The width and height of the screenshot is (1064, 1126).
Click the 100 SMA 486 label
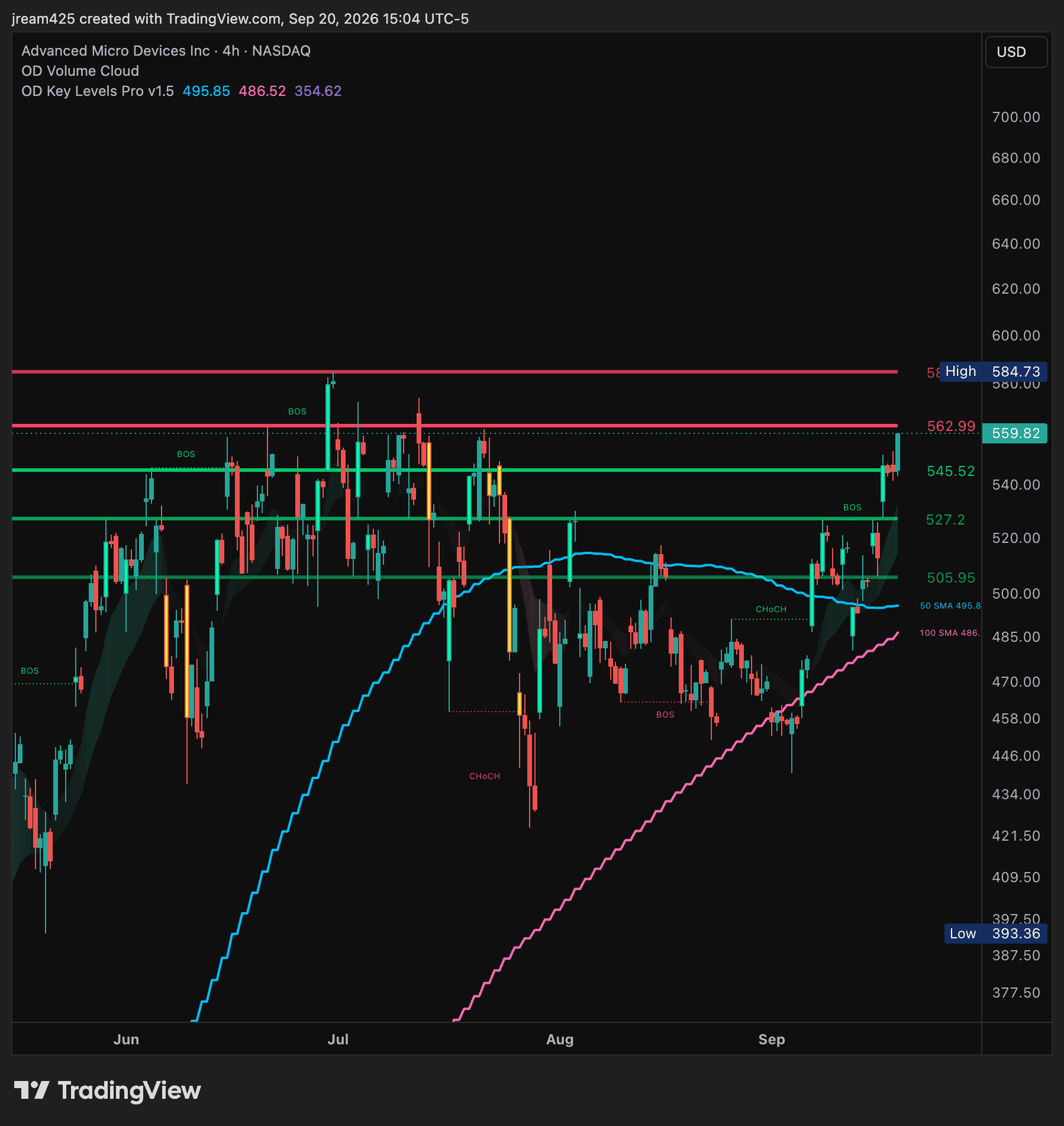coord(950,633)
